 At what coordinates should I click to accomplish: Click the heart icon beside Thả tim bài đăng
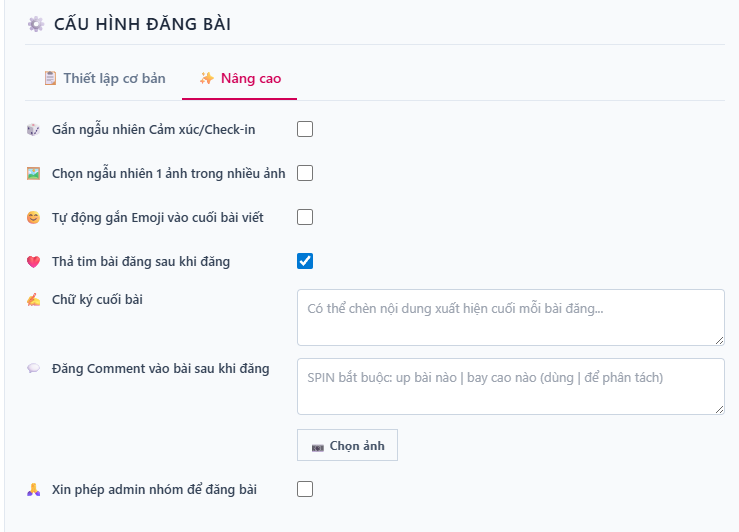[x=34, y=262]
